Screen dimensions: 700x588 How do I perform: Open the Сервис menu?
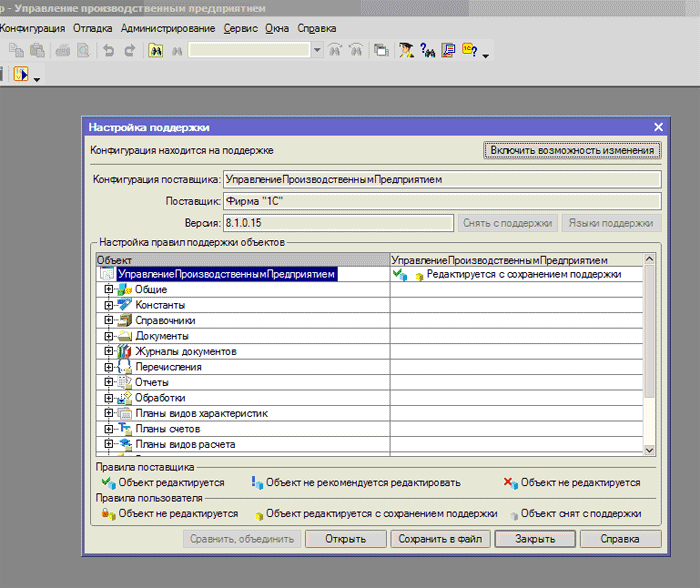click(241, 28)
